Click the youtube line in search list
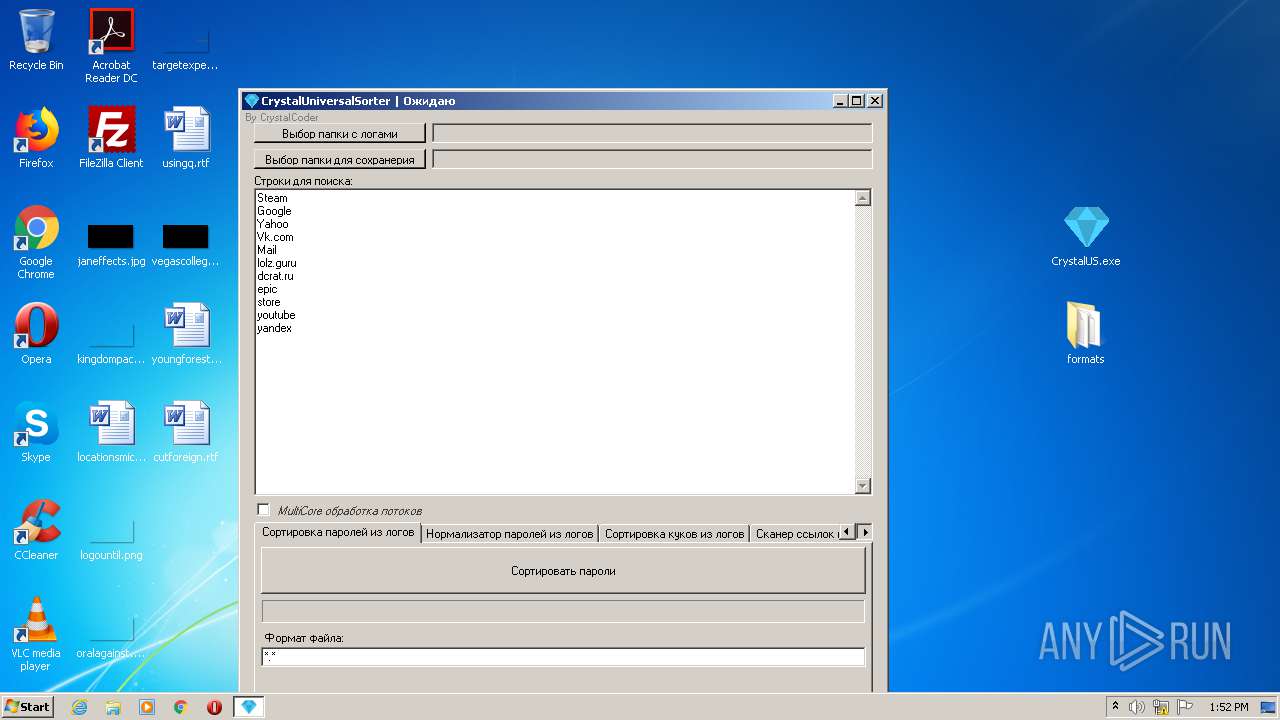 [x=276, y=315]
